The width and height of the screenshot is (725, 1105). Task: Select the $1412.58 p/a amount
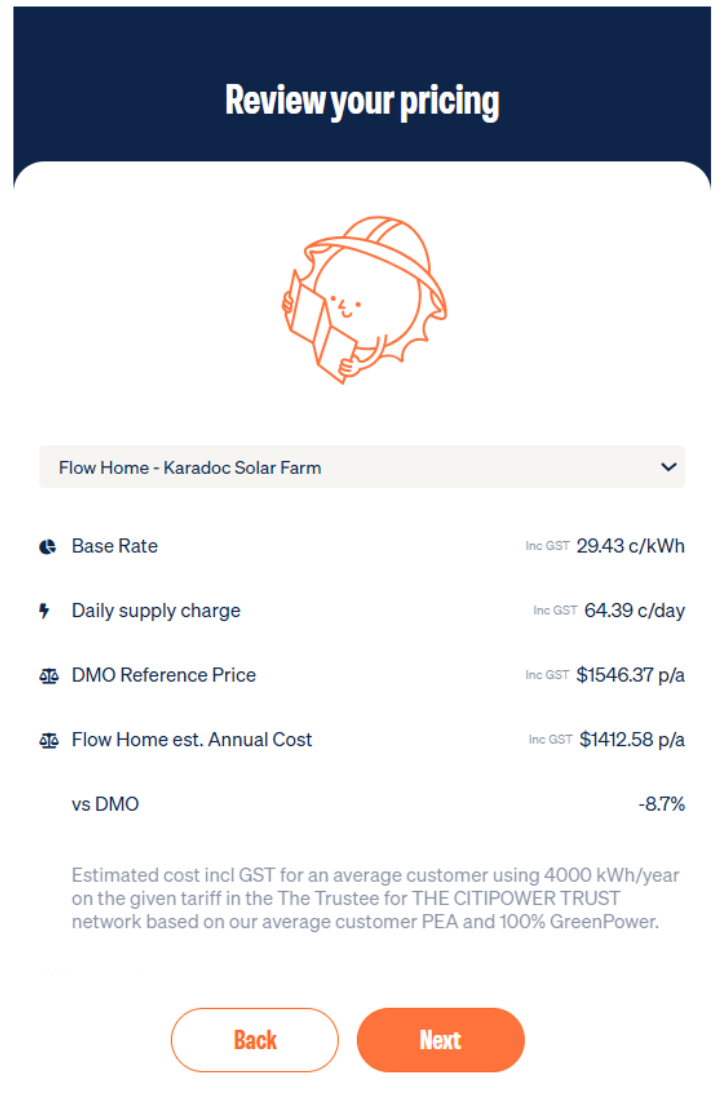point(632,740)
